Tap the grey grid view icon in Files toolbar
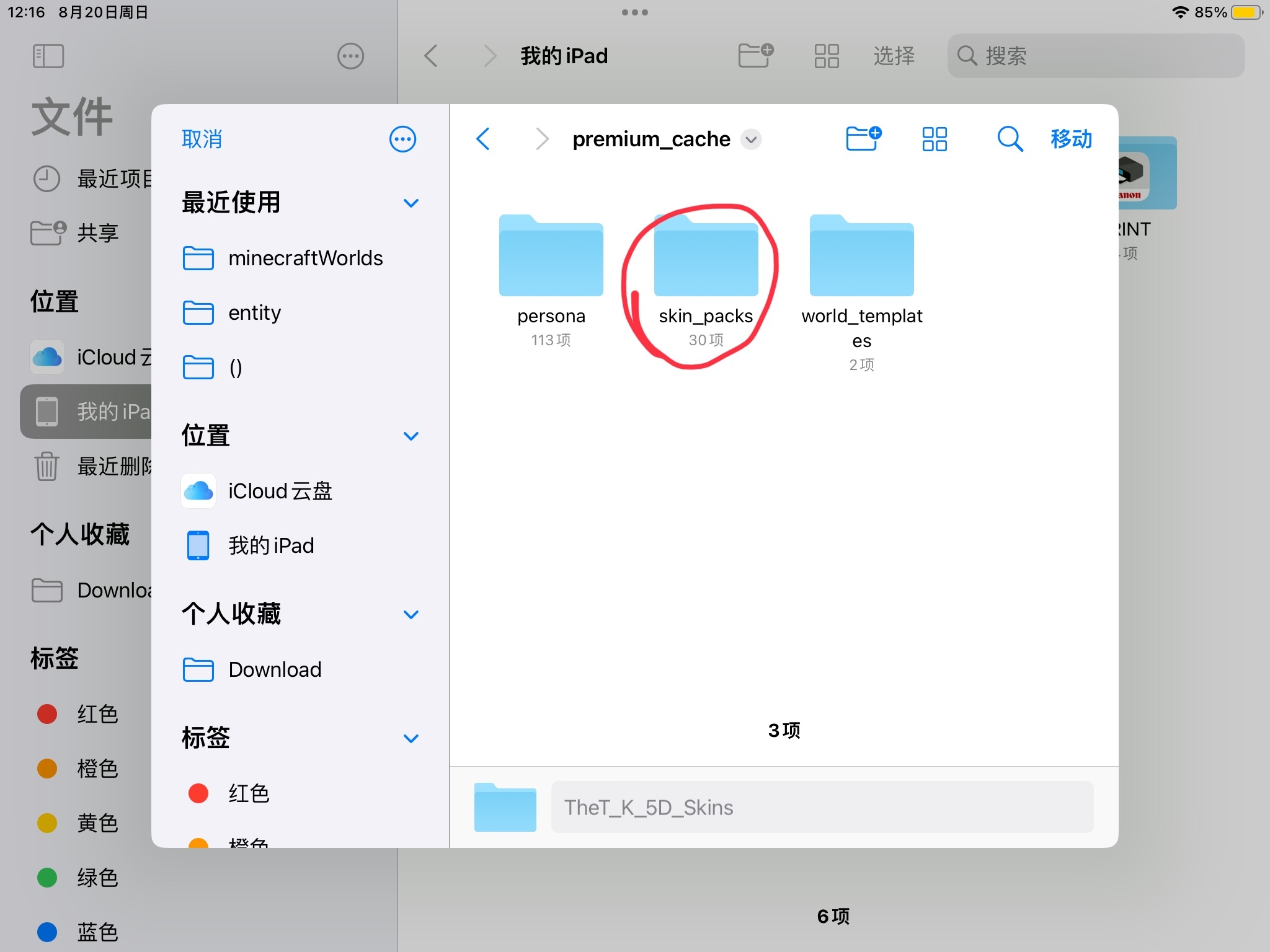Image resolution: width=1270 pixels, height=952 pixels. pos(827,56)
